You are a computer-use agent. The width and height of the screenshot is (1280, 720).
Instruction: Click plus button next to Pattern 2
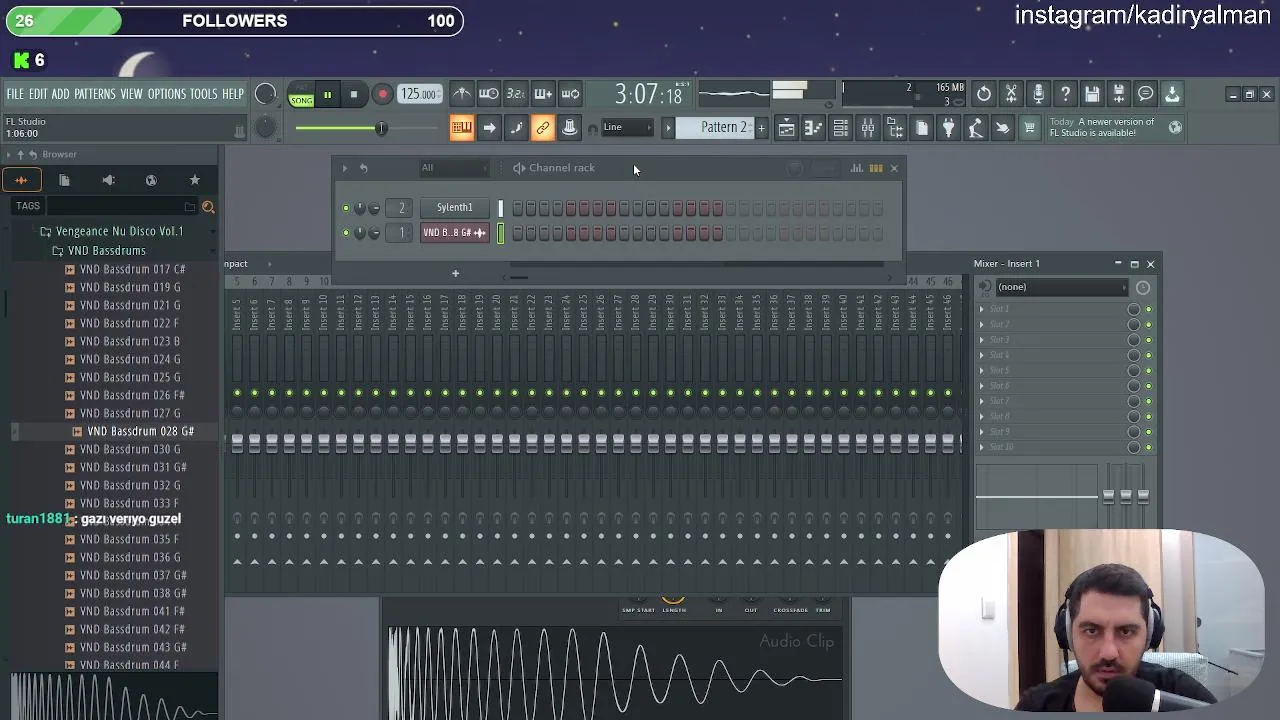click(x=761, y=128)
